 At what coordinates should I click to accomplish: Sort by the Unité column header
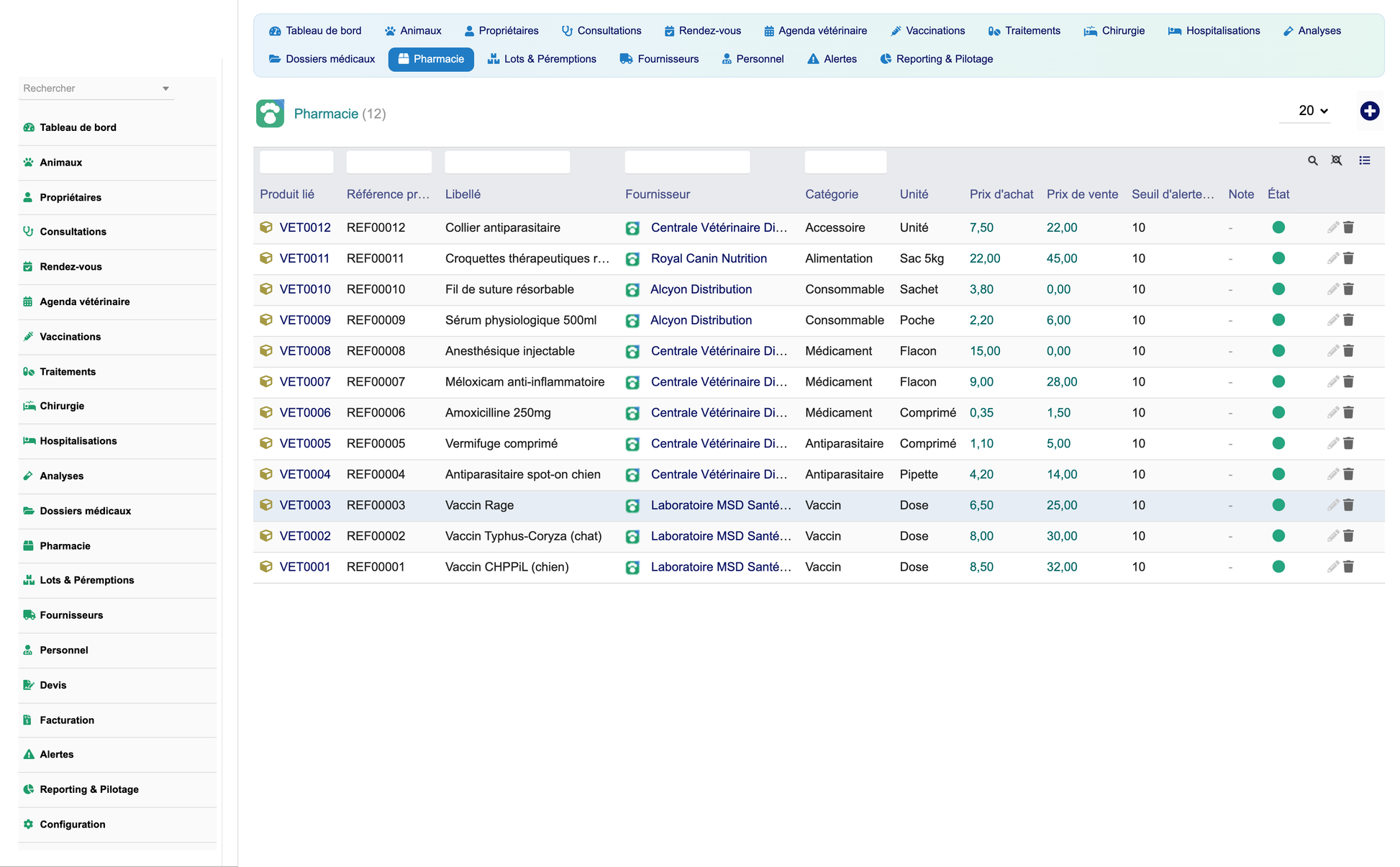pyautogui.click(x=914, y=194)
